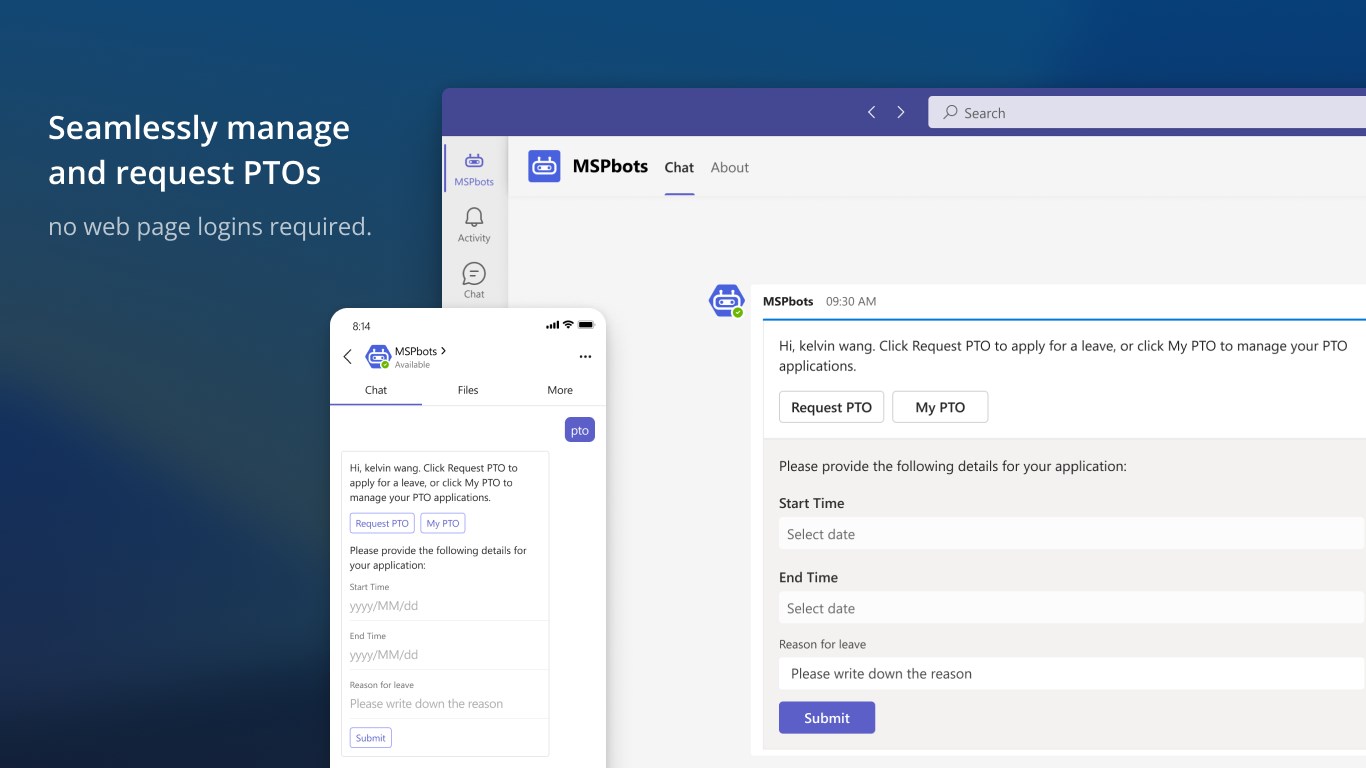Tap the 'Hi, kelvin wang' greeting on phone
This screenshot has height=768, width=1366.
pyautogui.click(x=434, y=482)
